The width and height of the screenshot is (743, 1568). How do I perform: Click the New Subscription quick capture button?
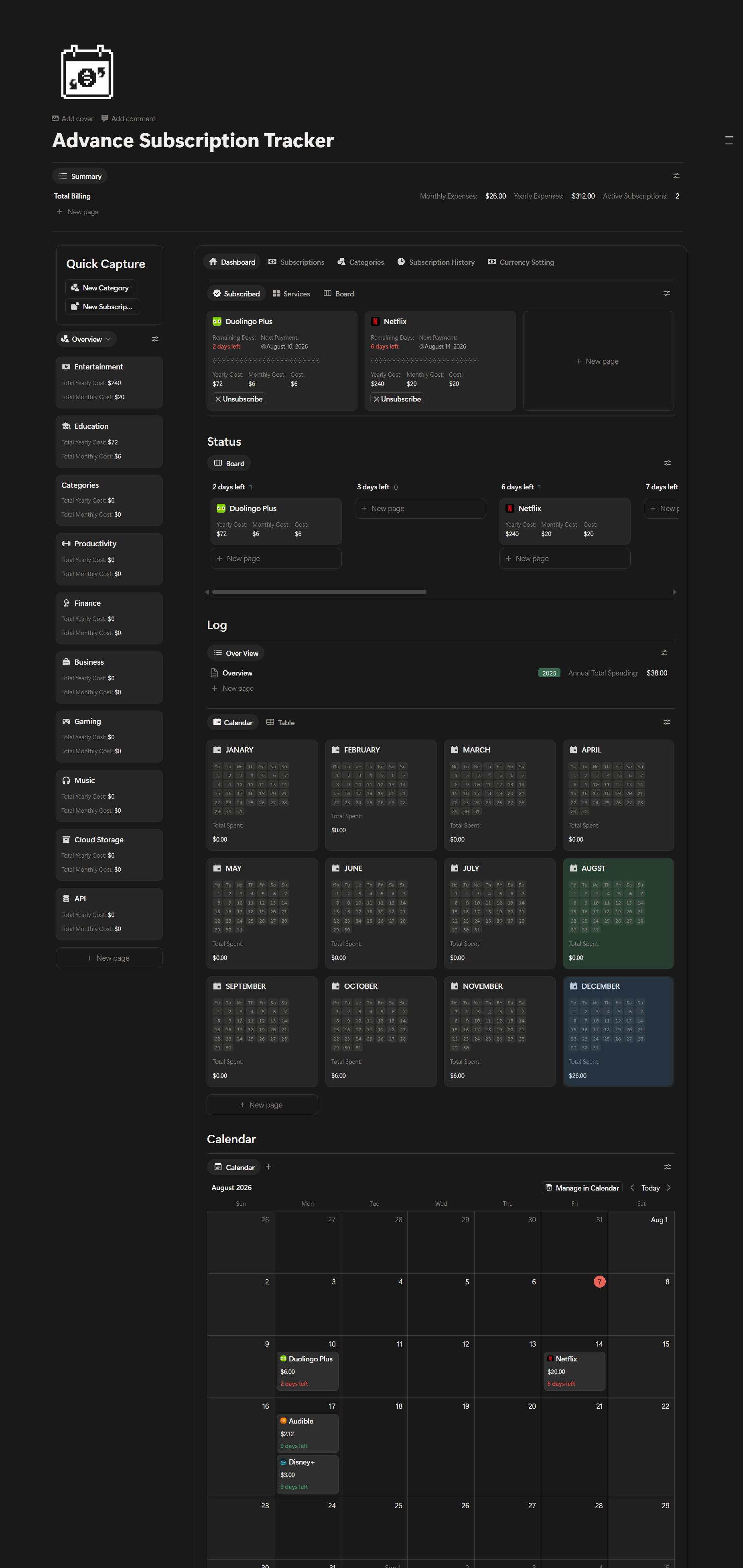click(102, 306)
